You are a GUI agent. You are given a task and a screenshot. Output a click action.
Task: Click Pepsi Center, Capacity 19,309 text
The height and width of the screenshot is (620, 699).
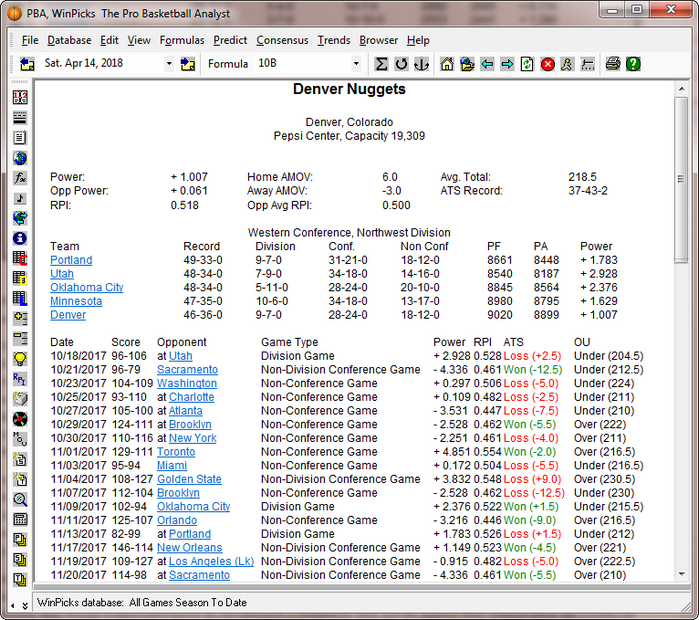(x=349, y=136)
